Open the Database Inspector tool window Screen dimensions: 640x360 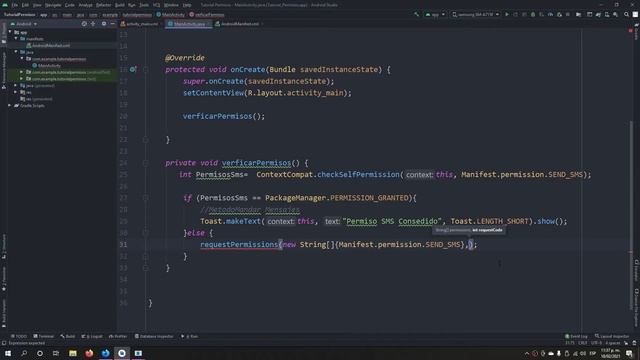[154, 336]
